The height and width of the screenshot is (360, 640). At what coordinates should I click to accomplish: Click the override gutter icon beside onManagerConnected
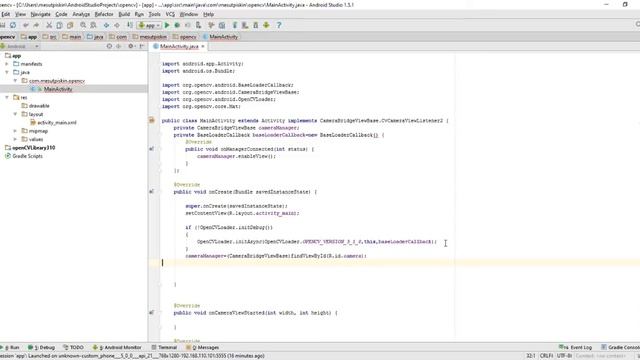coord(151,149)
